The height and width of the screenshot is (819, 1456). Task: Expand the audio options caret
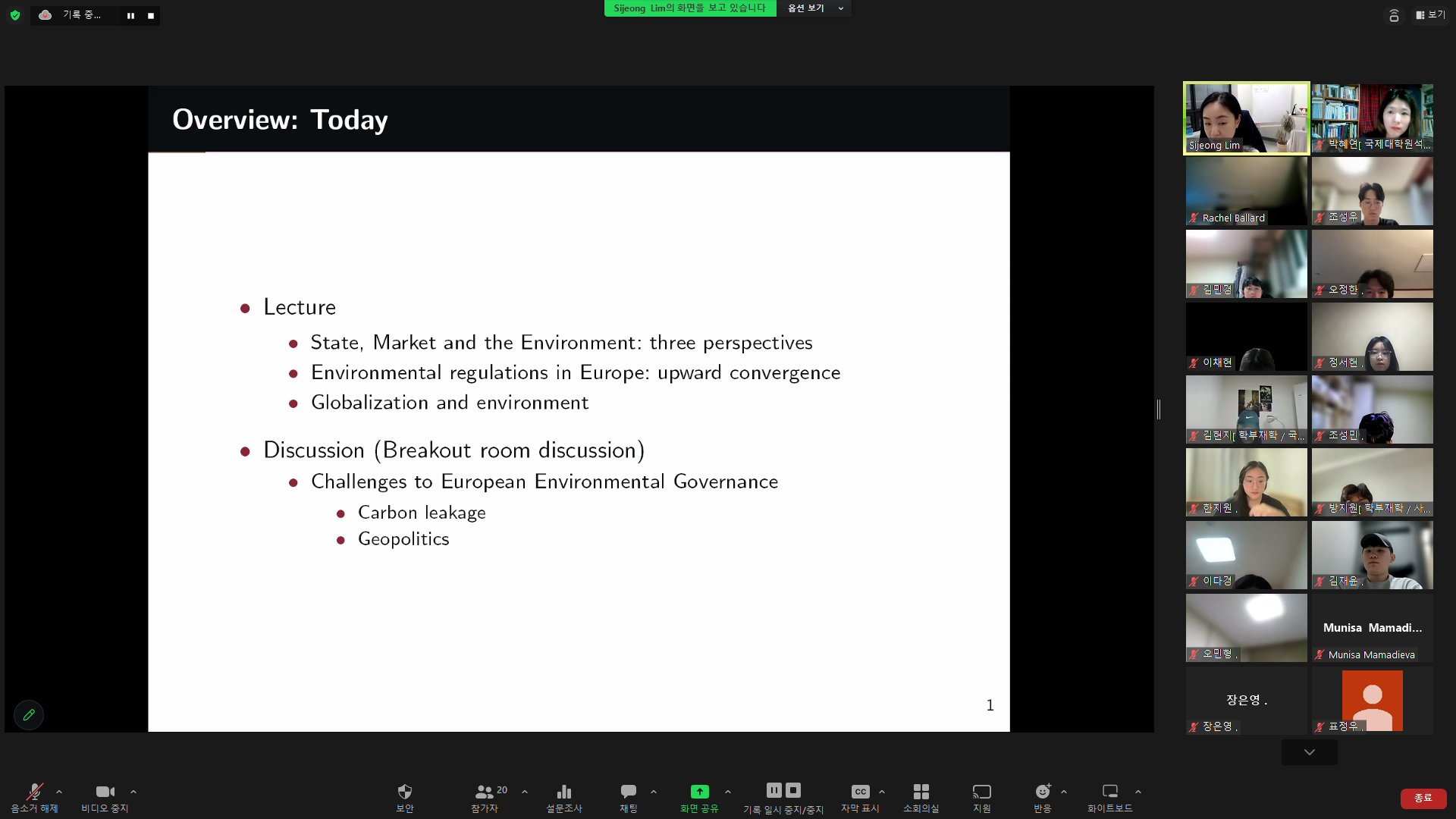tap(59, 792)
